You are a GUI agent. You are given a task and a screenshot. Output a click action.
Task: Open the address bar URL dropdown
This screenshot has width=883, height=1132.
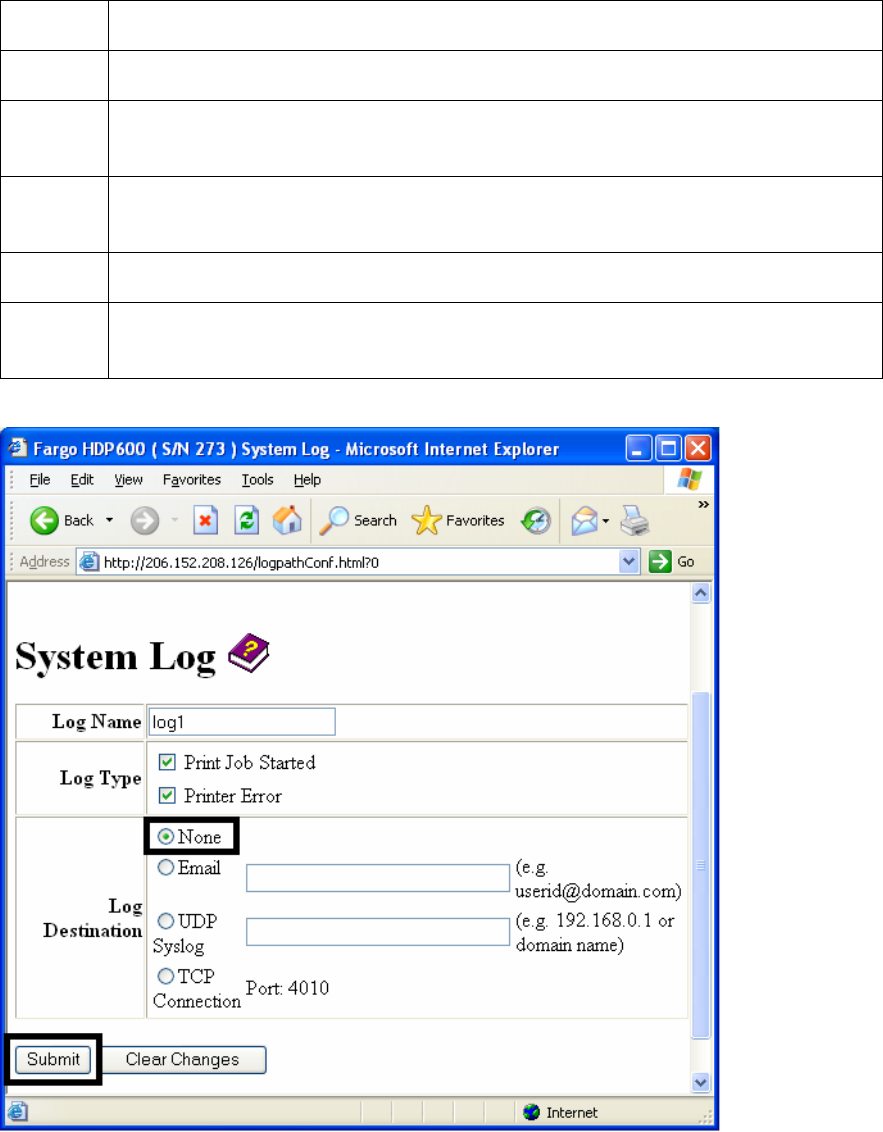pos(630,562)
